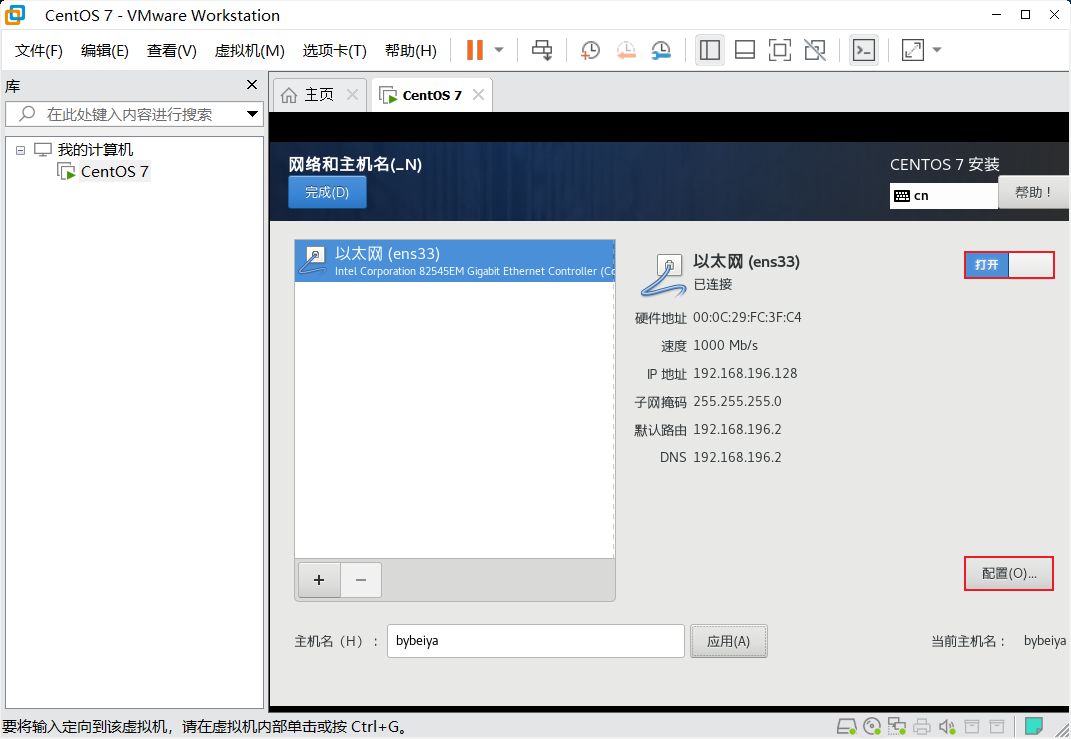Enter full screen mode

780,50
